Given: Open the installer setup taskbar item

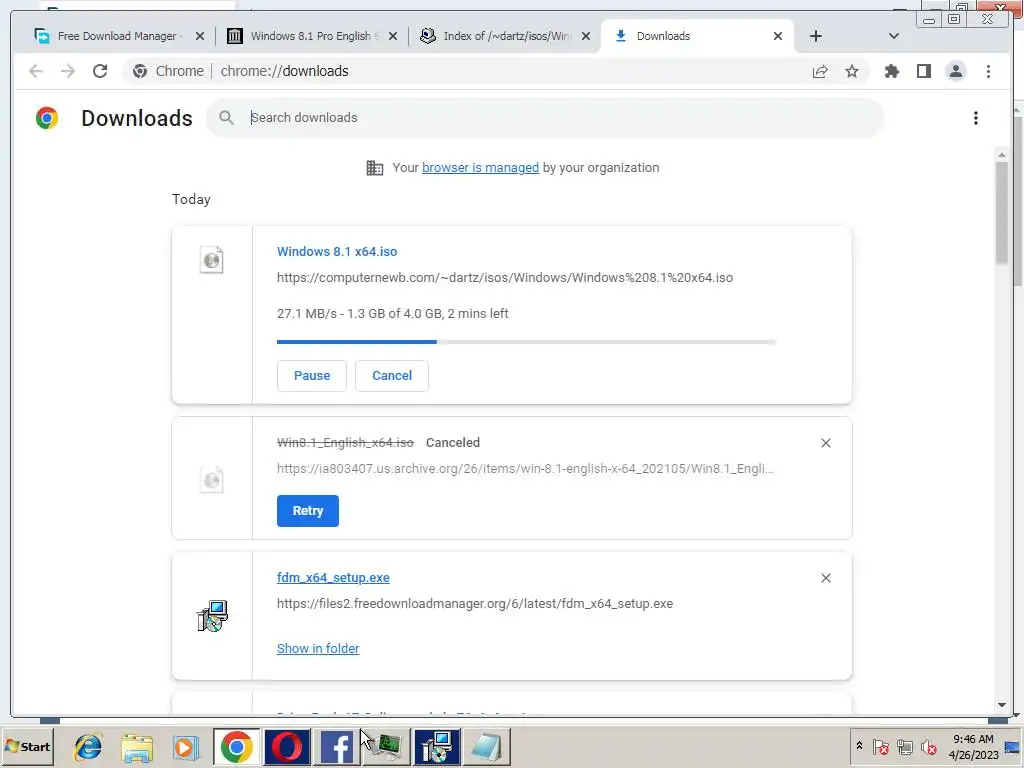Looking at the screenshot, I should [x=437, y=747].
